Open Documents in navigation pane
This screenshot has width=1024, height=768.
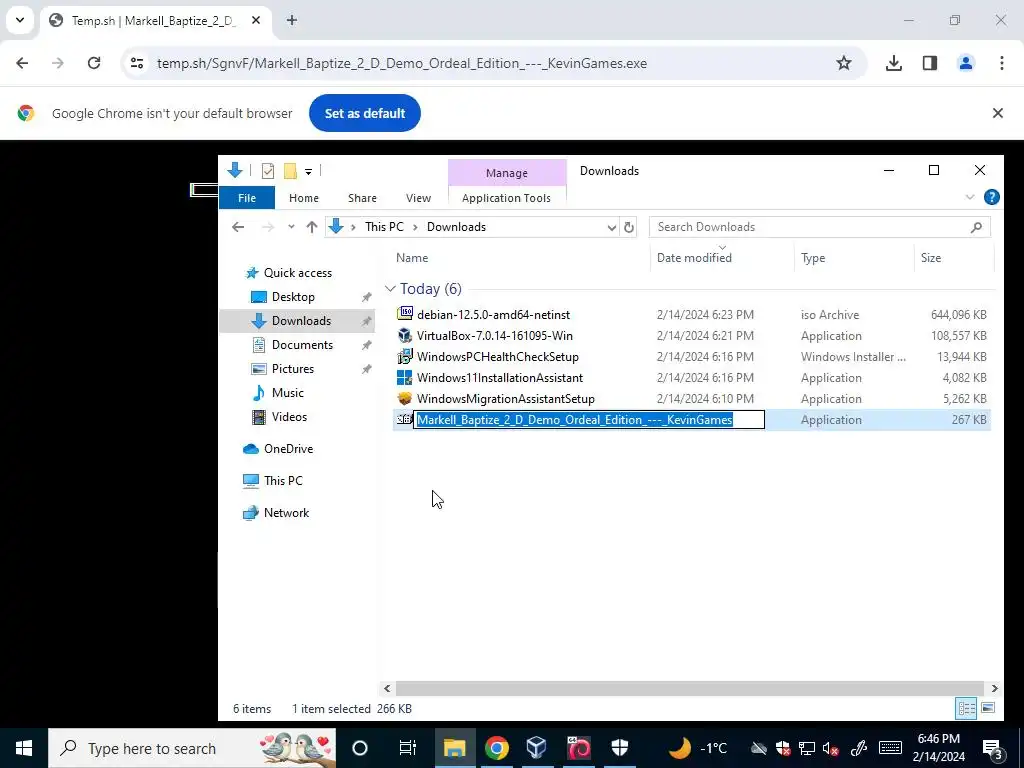coord(302,345)
